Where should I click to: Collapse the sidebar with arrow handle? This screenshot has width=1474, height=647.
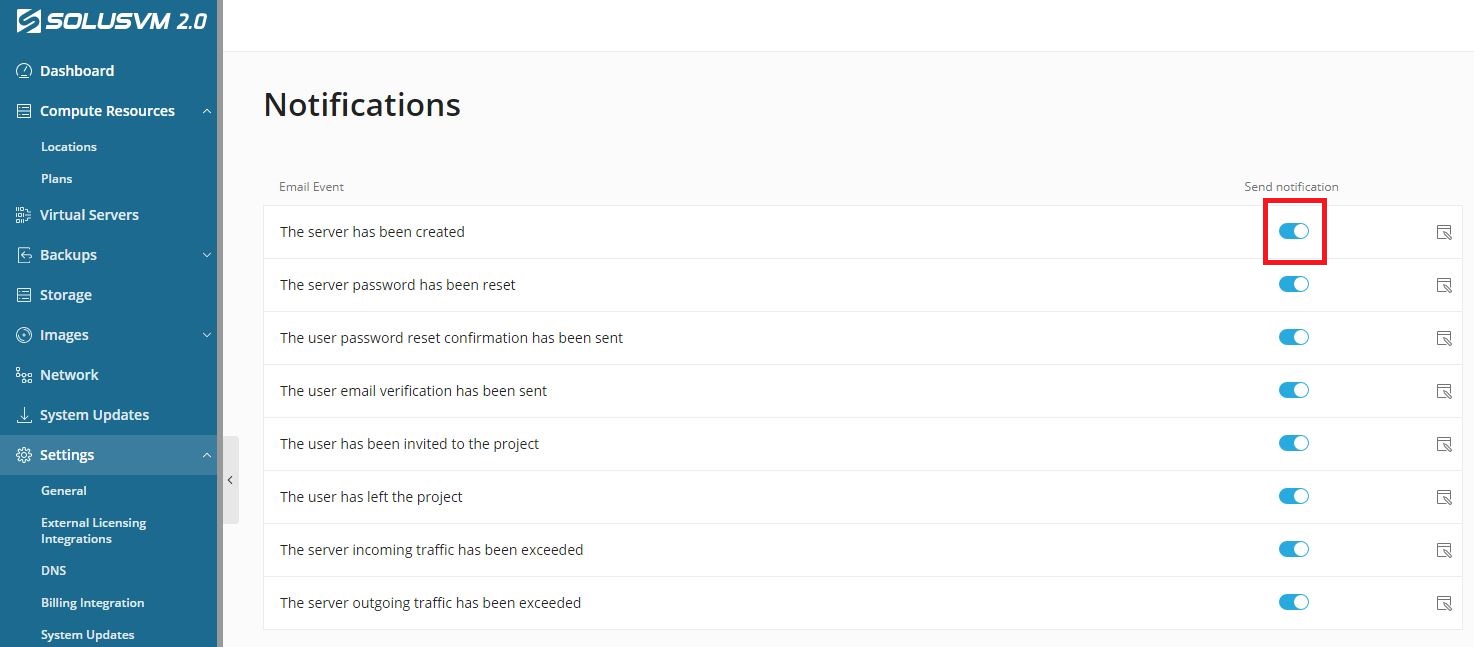[230, 480]
